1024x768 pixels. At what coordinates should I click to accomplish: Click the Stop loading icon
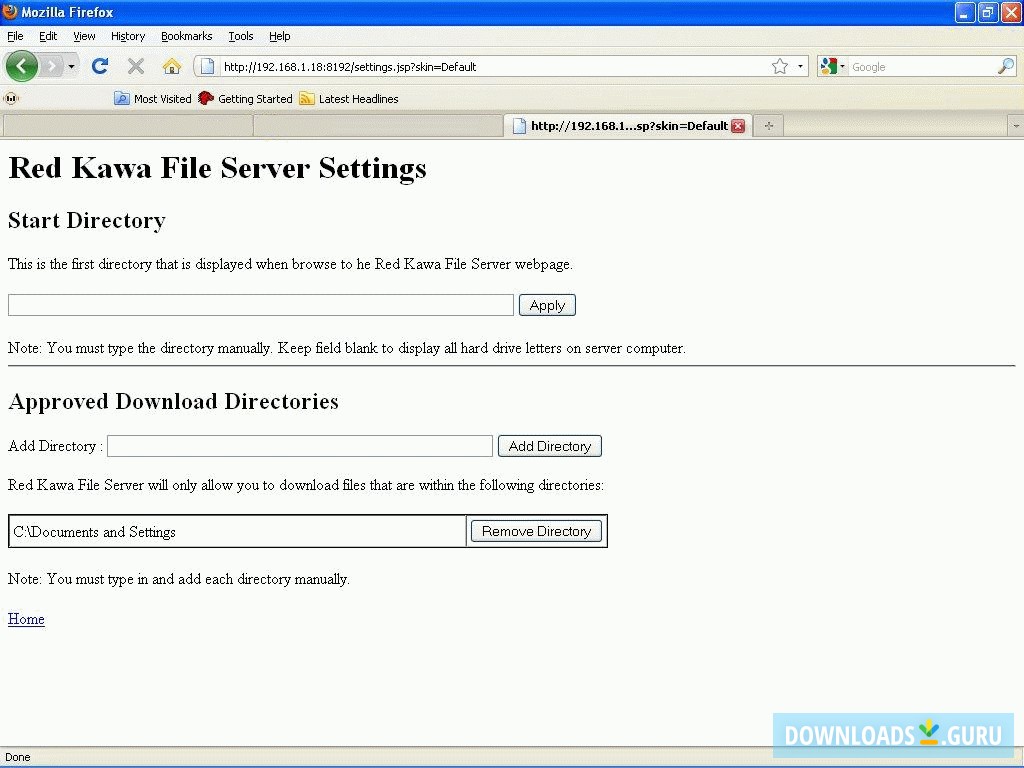[x=135, y=66]
